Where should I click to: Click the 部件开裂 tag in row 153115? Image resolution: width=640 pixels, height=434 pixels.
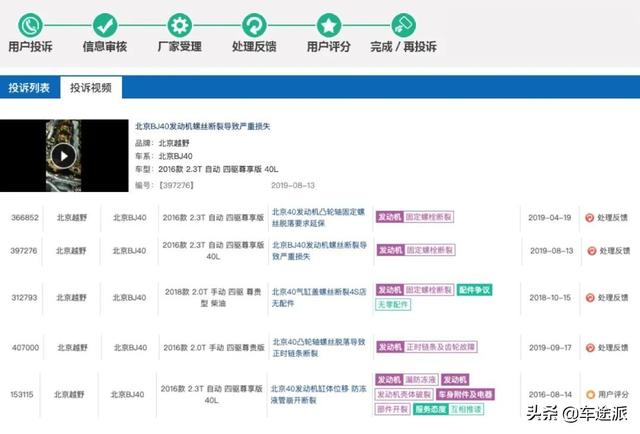(392, 409)
